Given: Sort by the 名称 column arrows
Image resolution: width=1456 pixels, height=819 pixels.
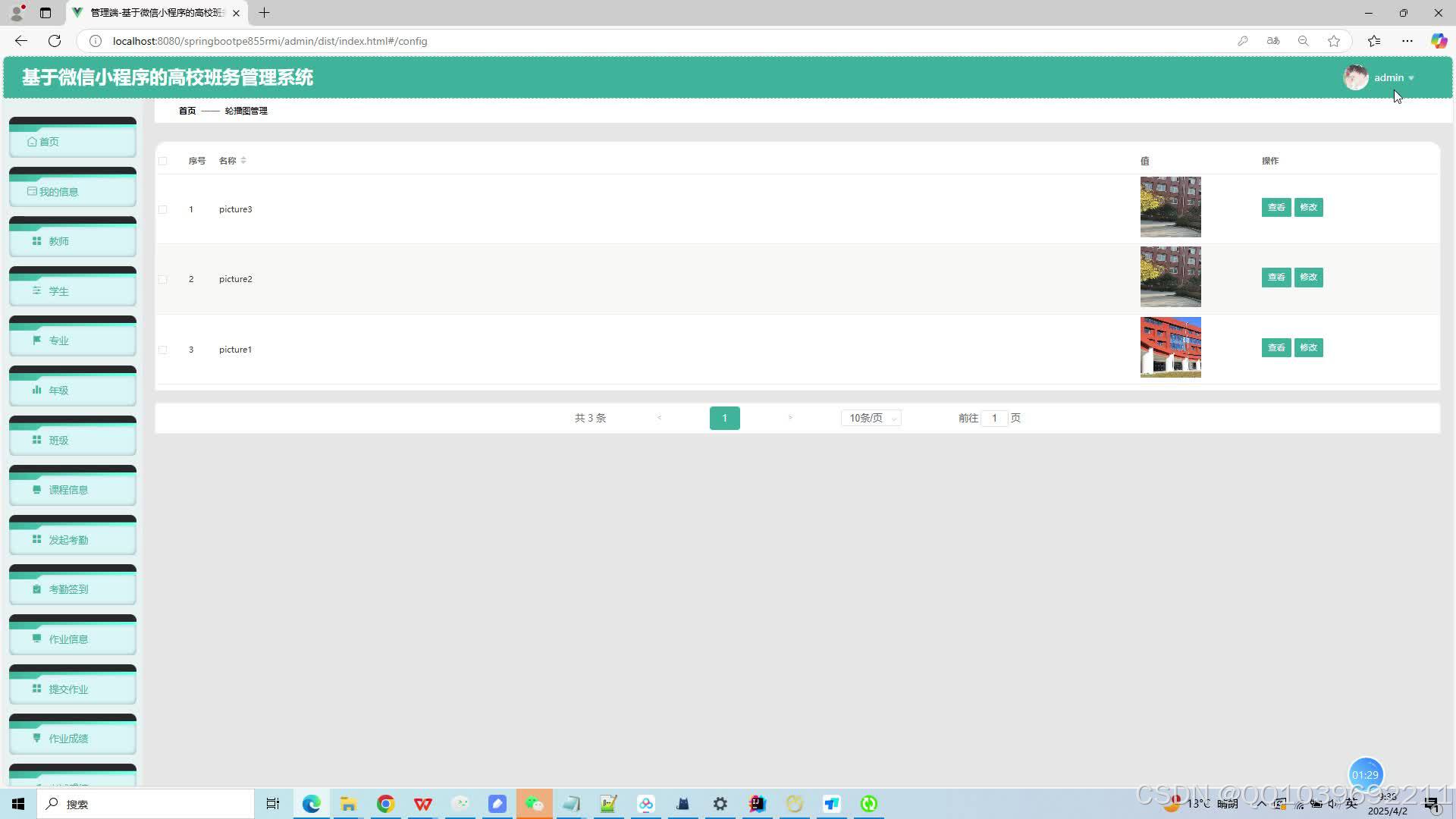Looking at the screenshot, I should coord(243,161).
